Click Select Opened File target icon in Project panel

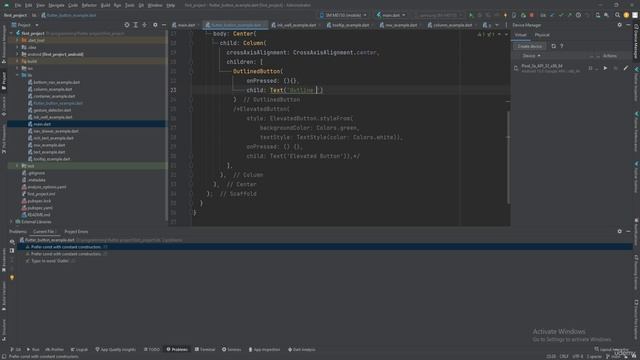coord(127,25)
